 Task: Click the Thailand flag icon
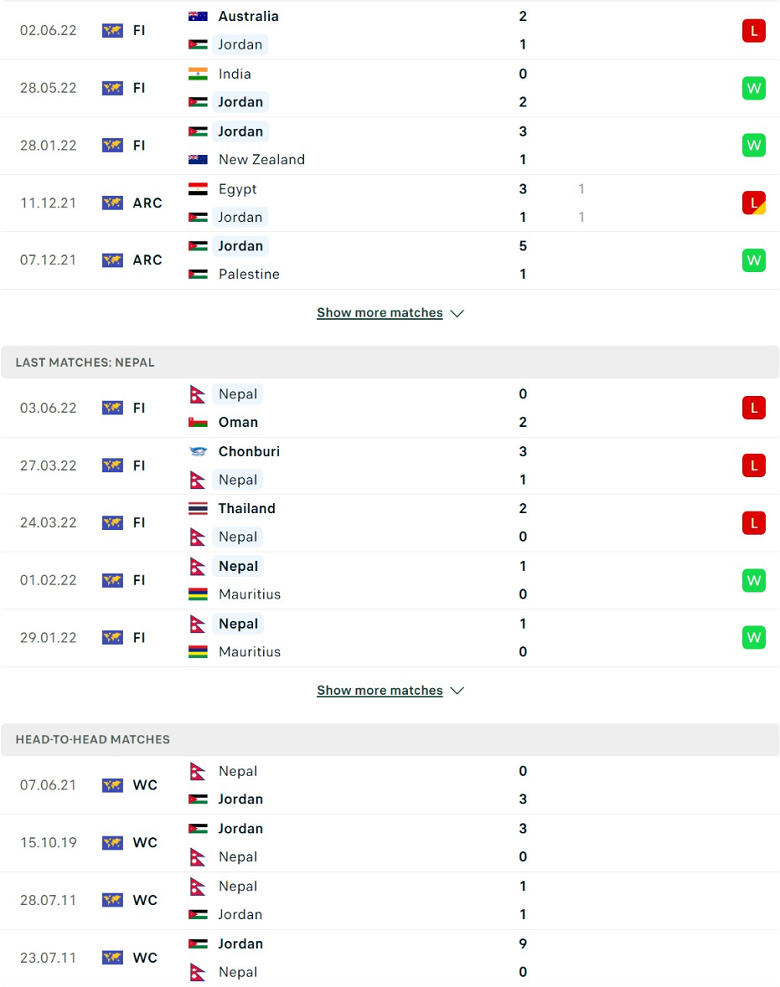198,509
